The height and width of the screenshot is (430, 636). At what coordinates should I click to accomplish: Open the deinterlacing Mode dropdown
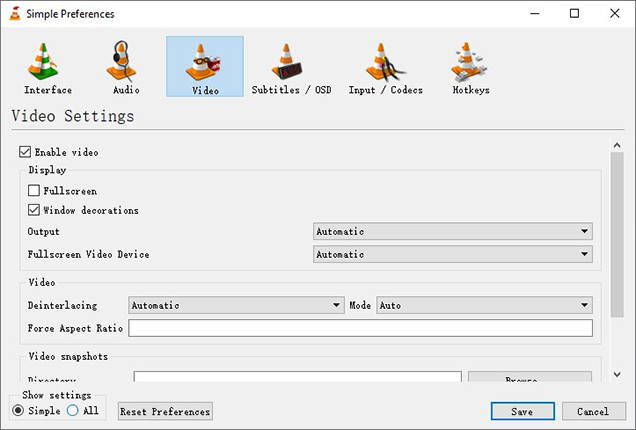[x=484, y=305]
